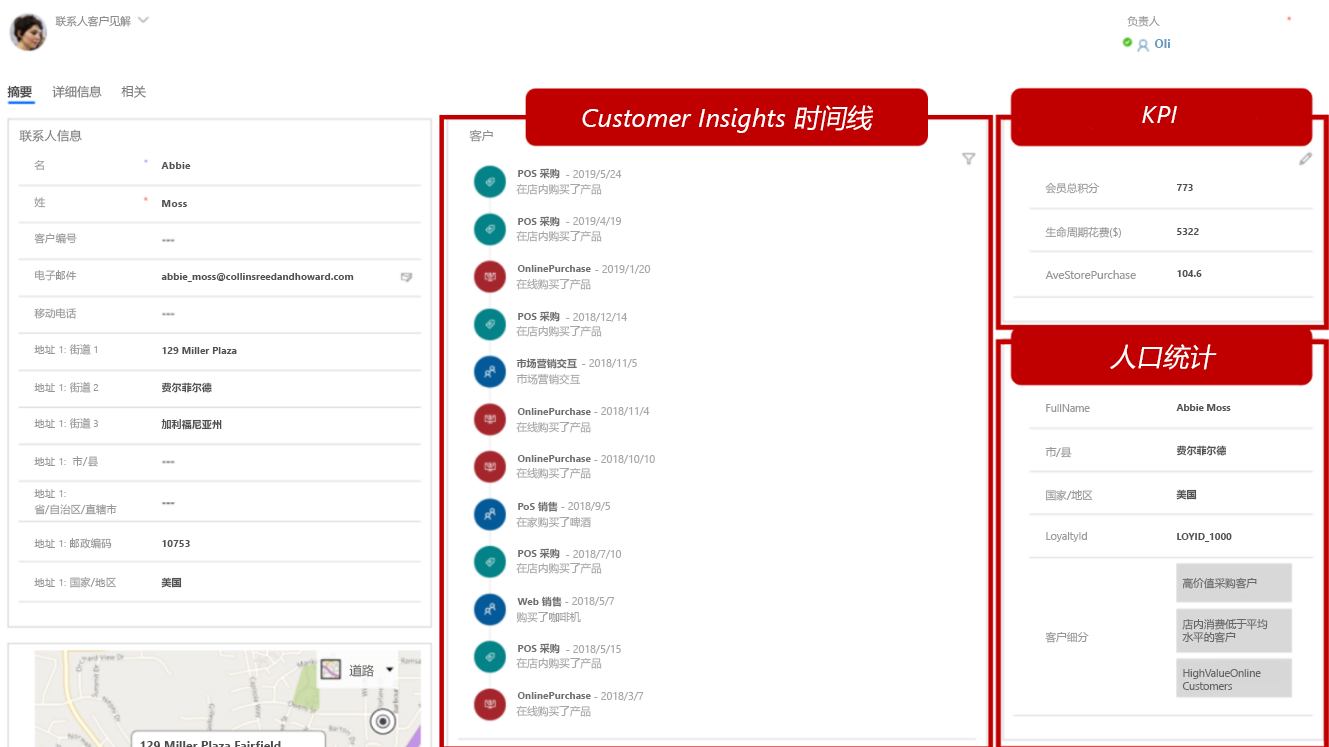Expand the 联系人客户见解 form selector chevron
The image size is (1329, 747).
143,20
